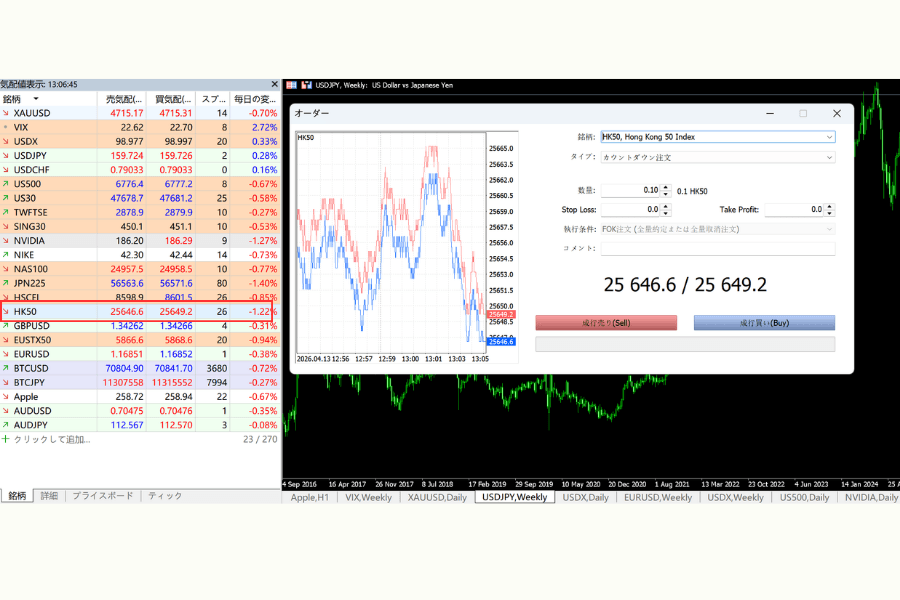The height and width of the screenshot is (600, 900).
Task: Click the down-arrow icon beside NVIDIA
Action: (x=5, y=241)
